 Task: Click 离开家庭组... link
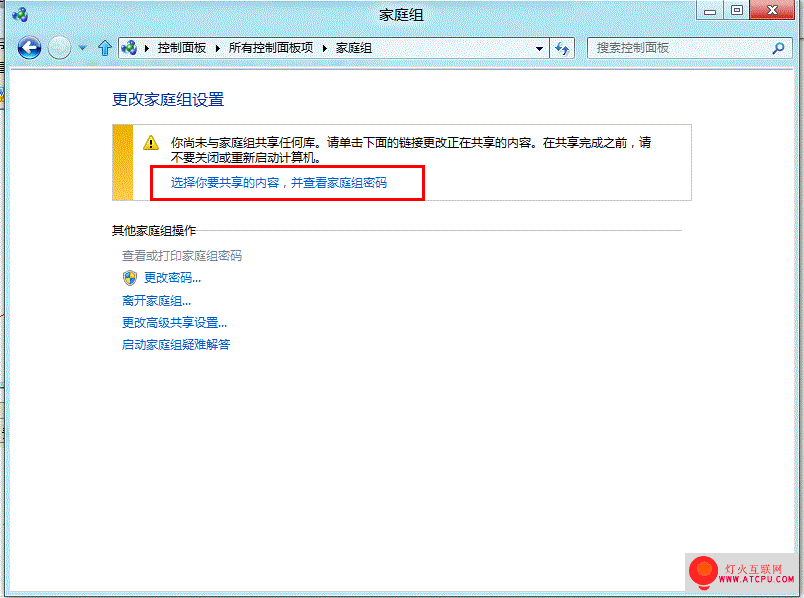tap(156, 301)
